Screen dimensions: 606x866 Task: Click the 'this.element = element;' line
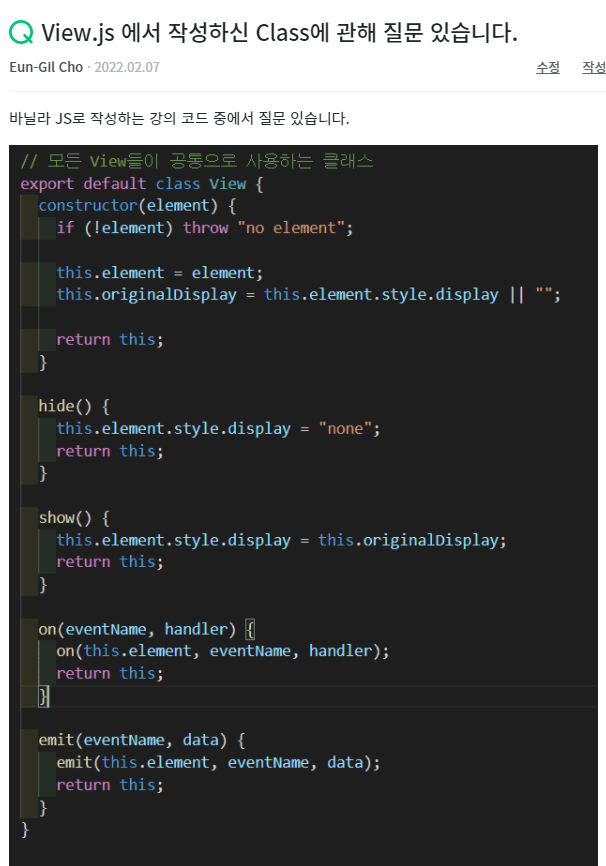tap(160, 273)
